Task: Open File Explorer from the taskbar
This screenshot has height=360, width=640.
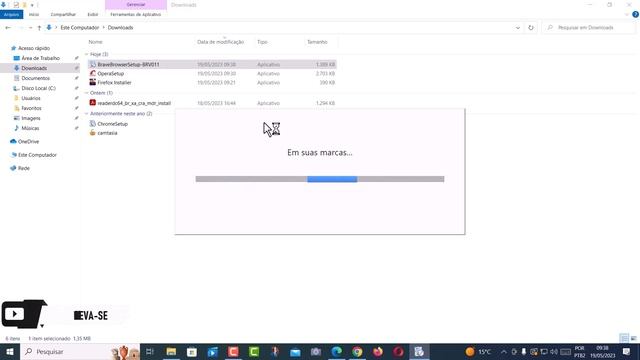Action: point(171,351)
